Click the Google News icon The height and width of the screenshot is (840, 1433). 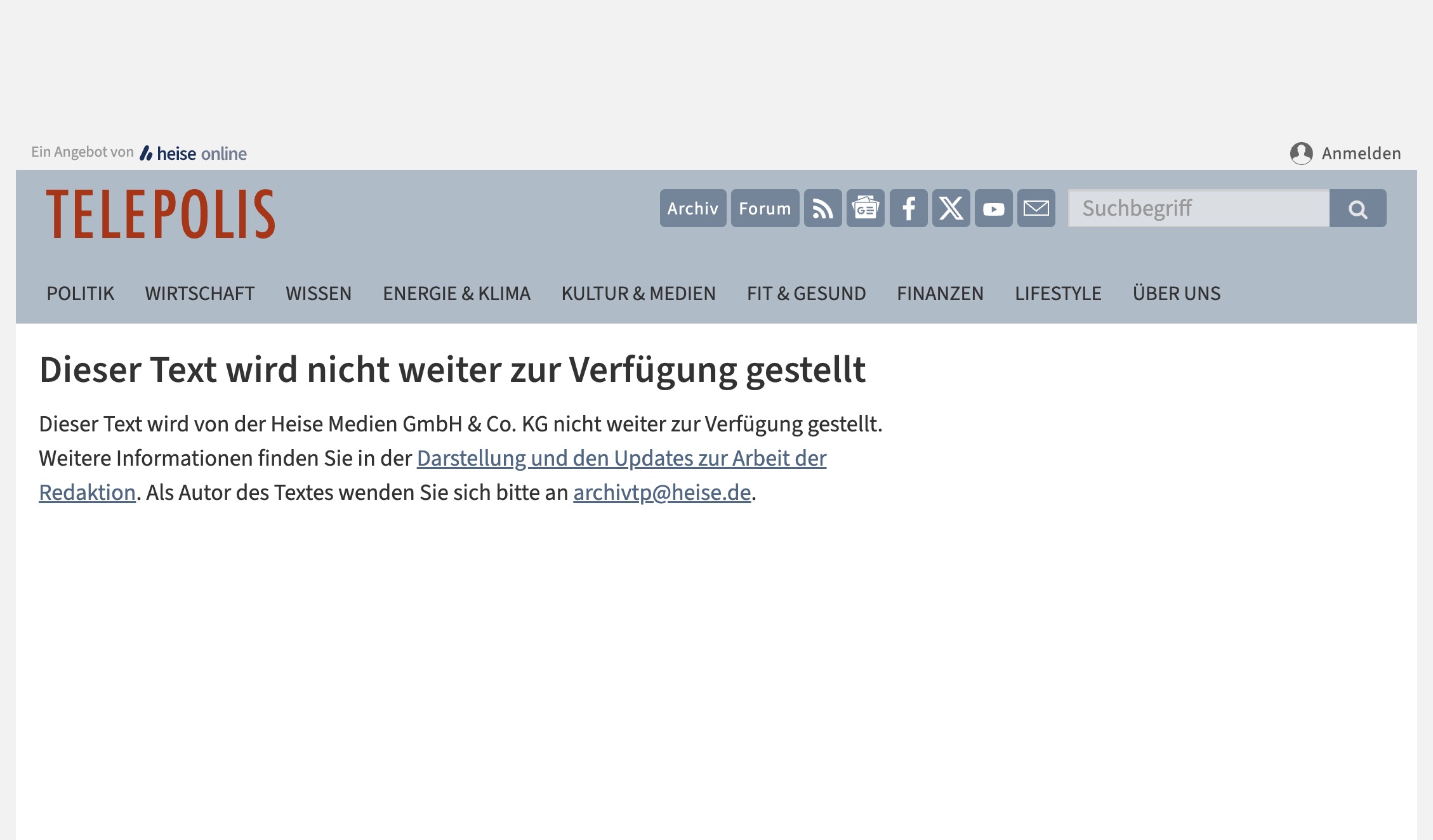click(865, 208)
